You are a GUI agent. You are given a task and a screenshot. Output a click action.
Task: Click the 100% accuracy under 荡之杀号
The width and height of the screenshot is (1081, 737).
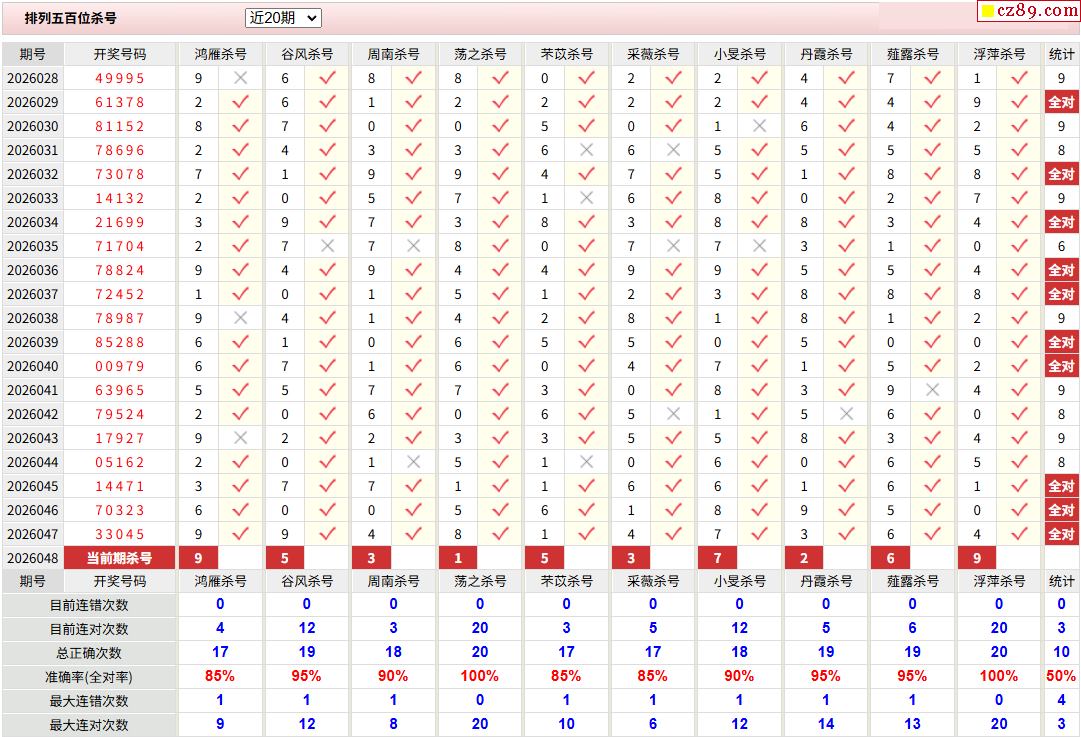click(479, 676)
